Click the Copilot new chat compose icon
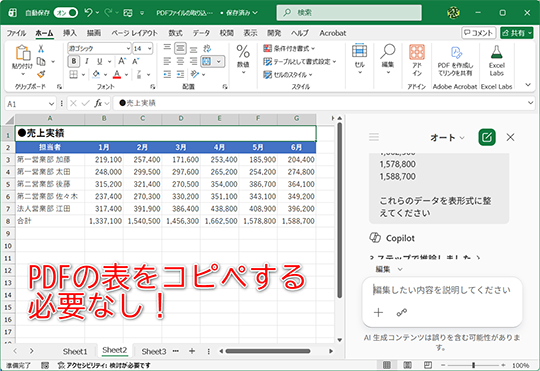The width and height of the screenshot is (540, 371). (487, 137)
